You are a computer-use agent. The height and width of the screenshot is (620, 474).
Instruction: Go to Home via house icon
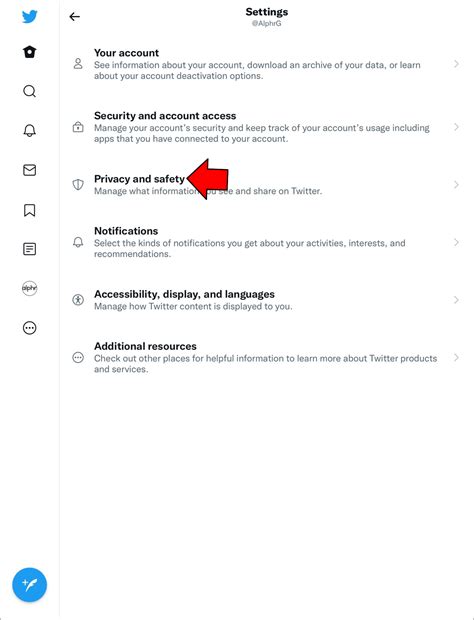point(30,52)
